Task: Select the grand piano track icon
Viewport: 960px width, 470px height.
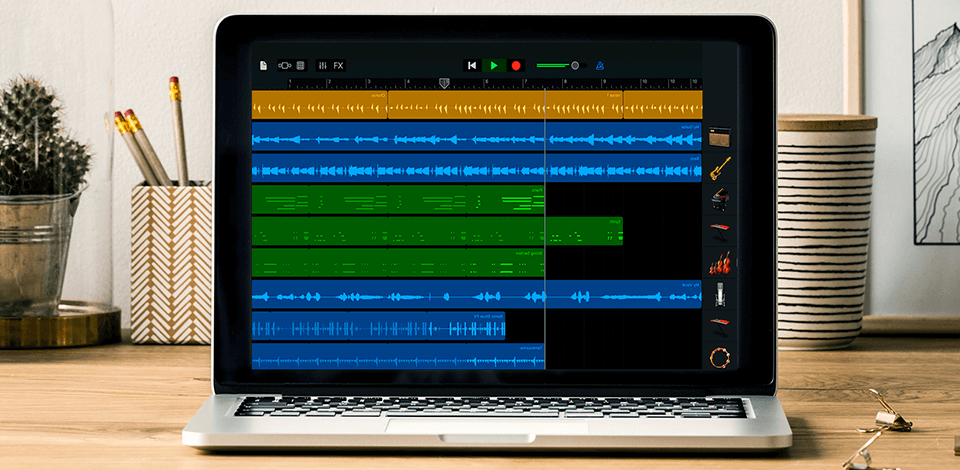Action: coord(720,200)
